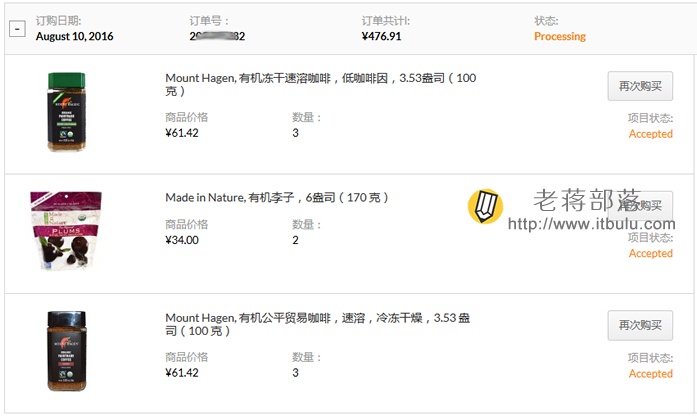Click Accepted status of decaf coffee item
Screen dimensions: 697x416
coord(650,134)
